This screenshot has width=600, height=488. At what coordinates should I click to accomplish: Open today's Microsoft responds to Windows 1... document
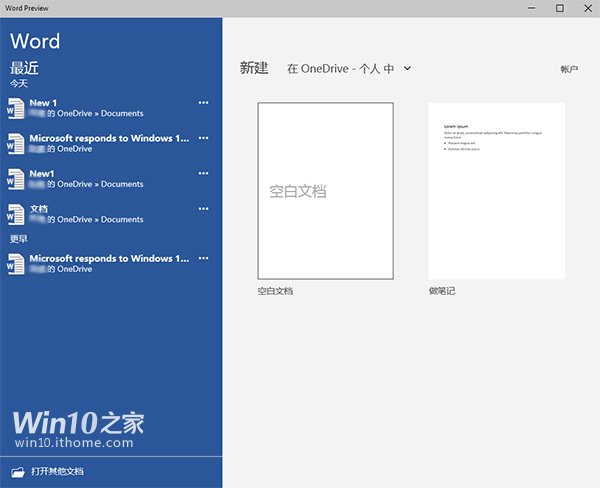click(109, 138)
